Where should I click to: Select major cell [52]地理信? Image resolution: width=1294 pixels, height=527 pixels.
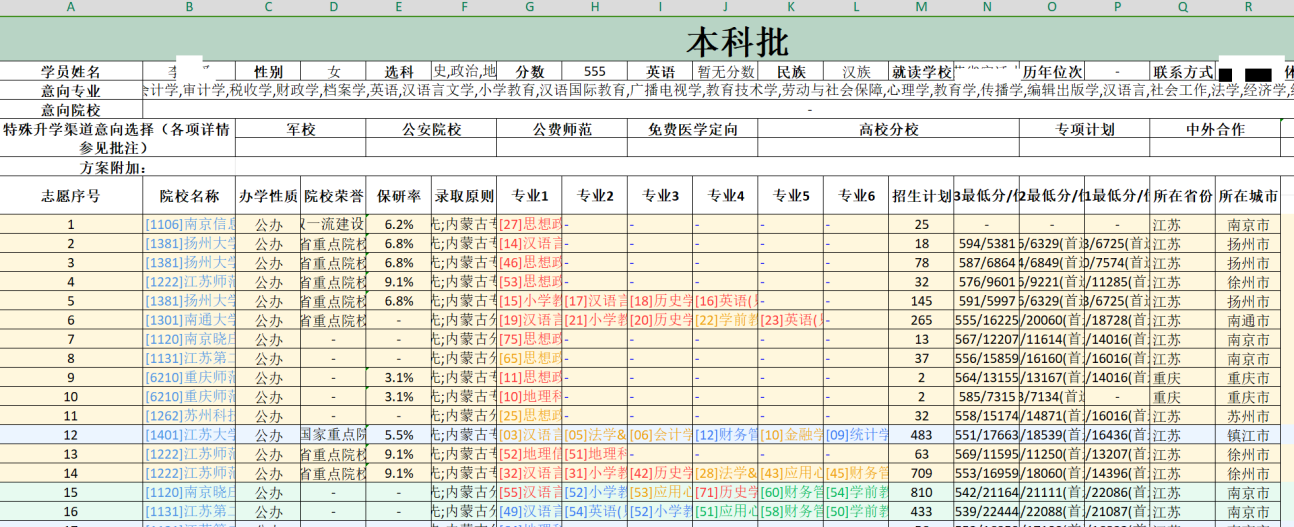click(x=531, y=454)
